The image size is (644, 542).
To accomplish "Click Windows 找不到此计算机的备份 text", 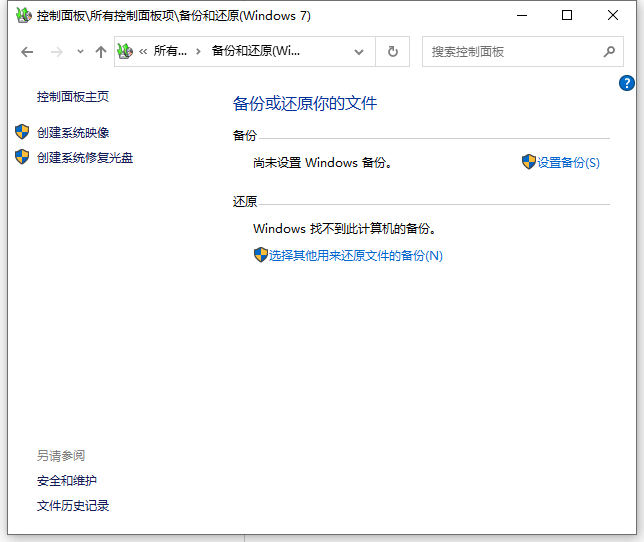I will coord(344,228).
